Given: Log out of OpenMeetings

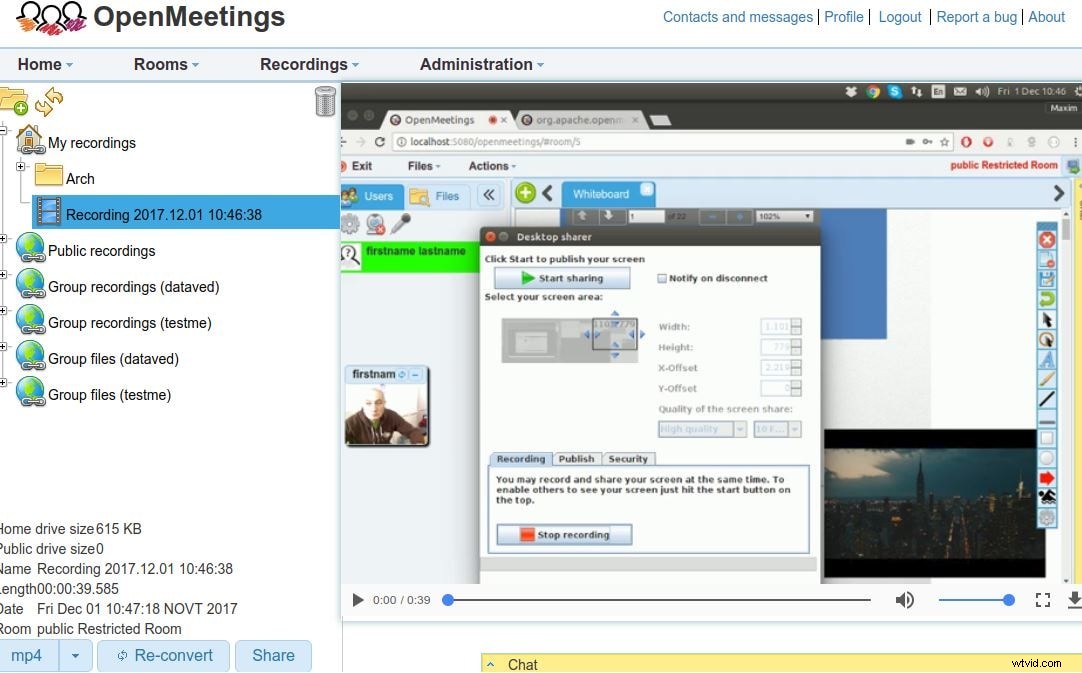Looking at the screenshot, I should pyautogui.click(x=899, y=17).
